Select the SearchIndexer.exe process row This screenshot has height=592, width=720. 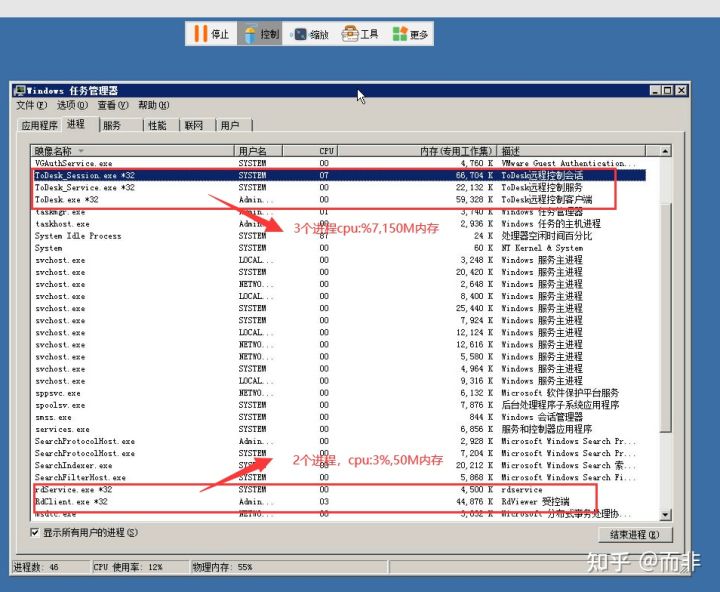(338, 465)
